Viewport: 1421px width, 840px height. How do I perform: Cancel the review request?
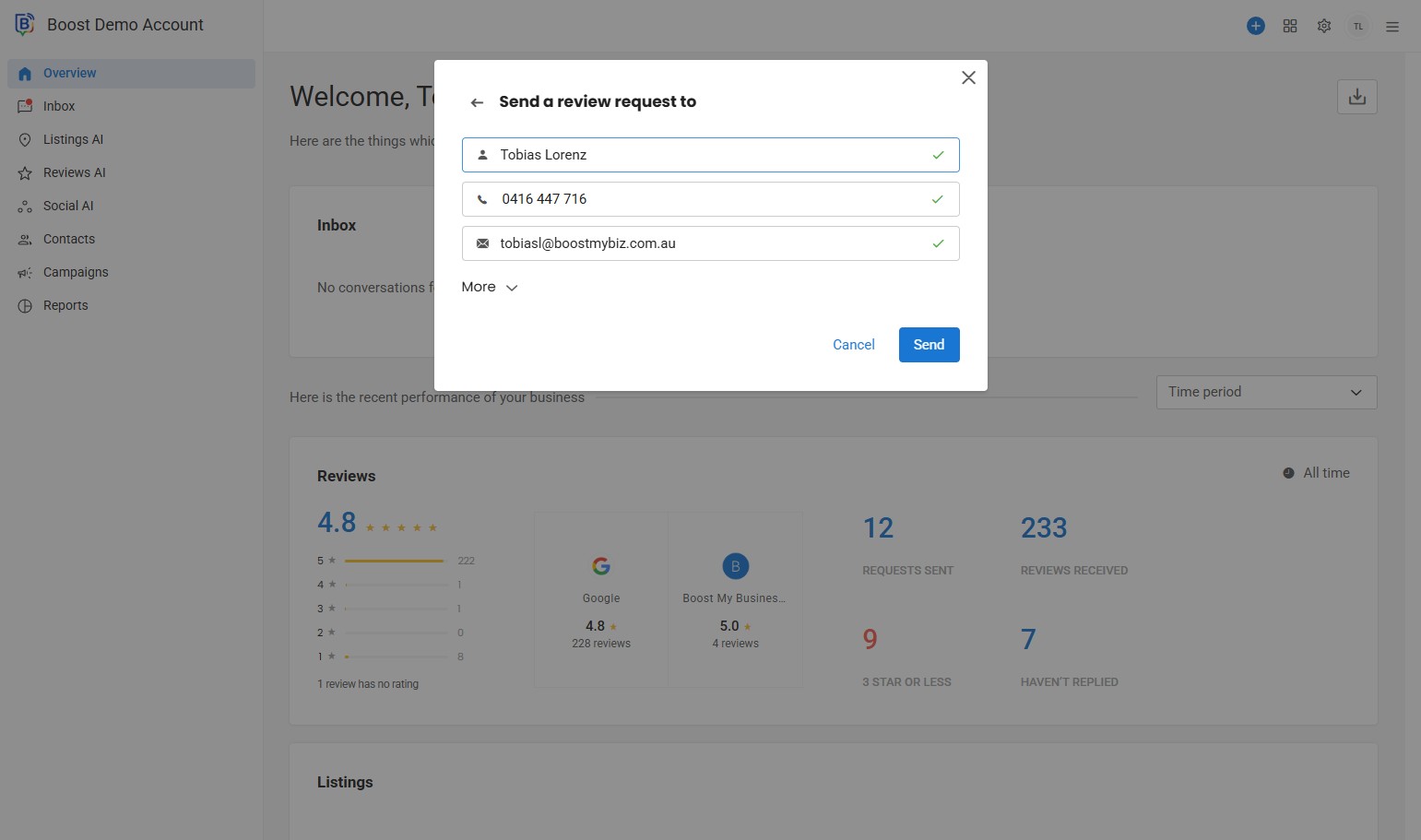click(x=853, y=345)
